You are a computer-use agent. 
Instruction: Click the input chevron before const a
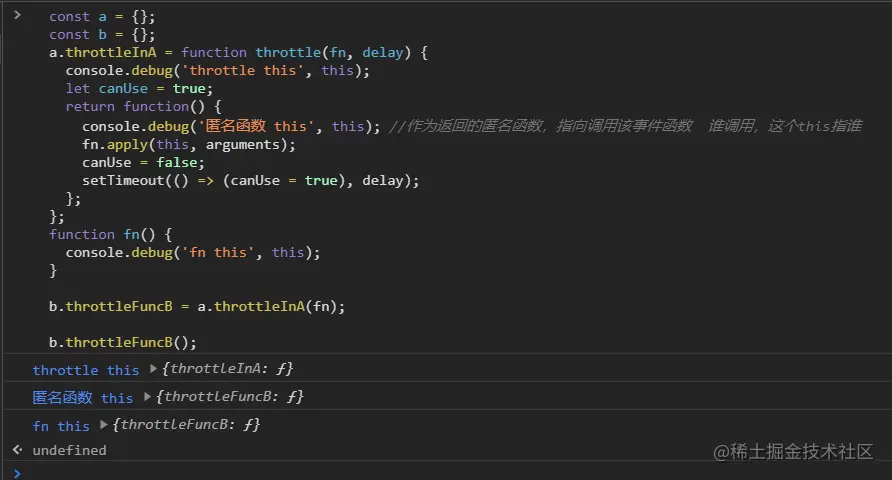[x=18, y=15]
